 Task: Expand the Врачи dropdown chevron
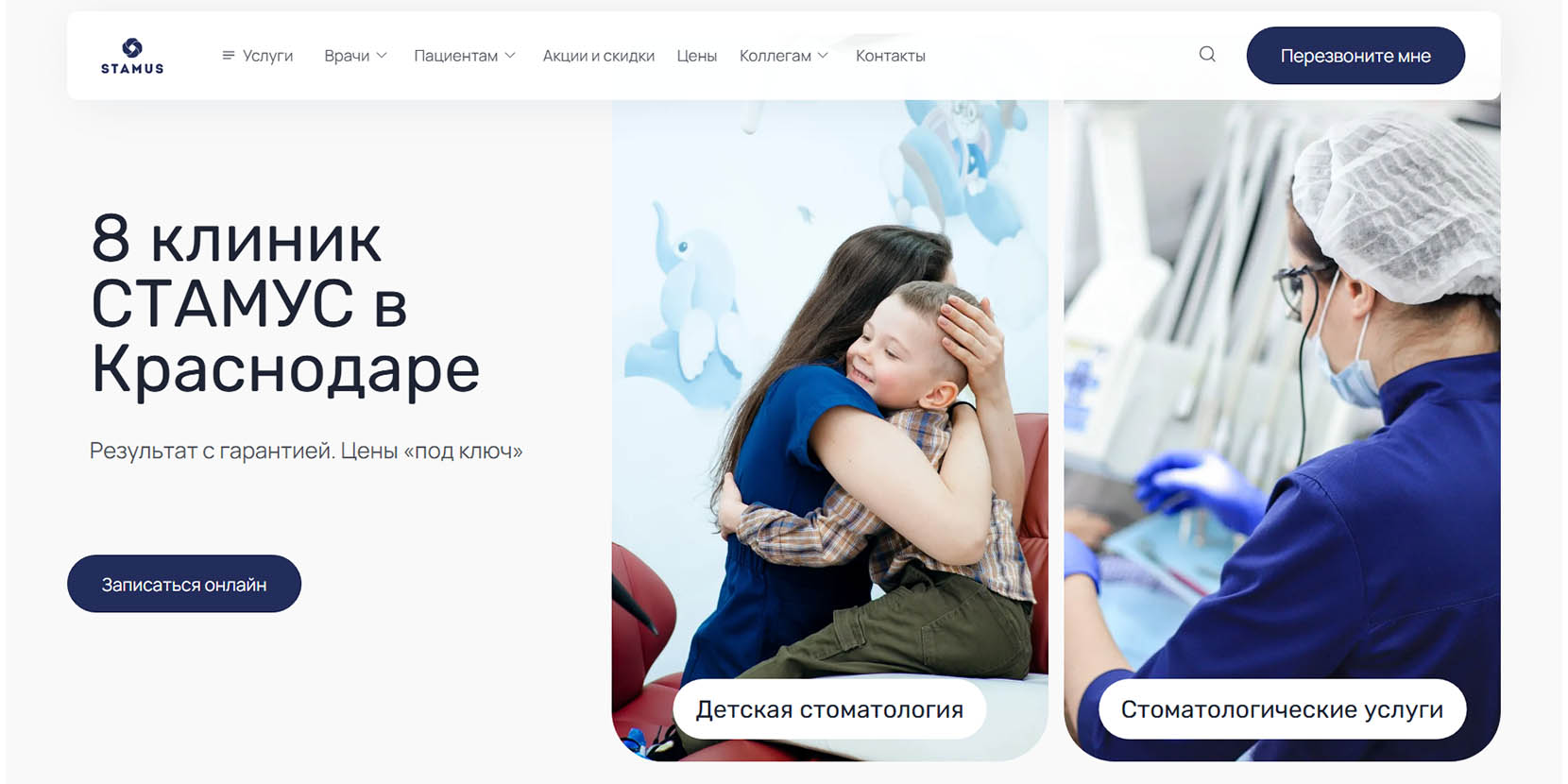[x=382, y=56]
